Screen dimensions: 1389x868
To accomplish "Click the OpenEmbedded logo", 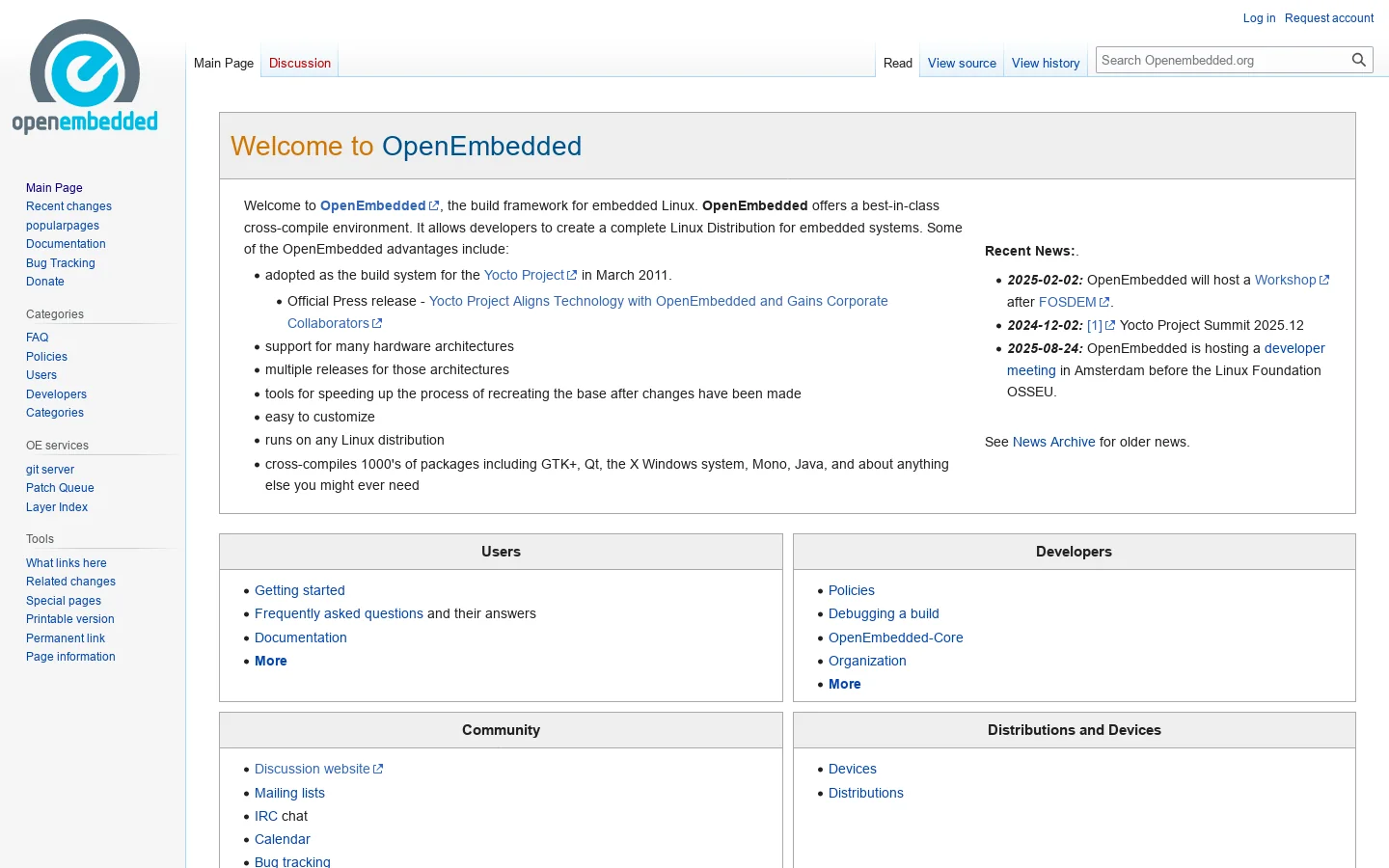I will coord(85,77).
